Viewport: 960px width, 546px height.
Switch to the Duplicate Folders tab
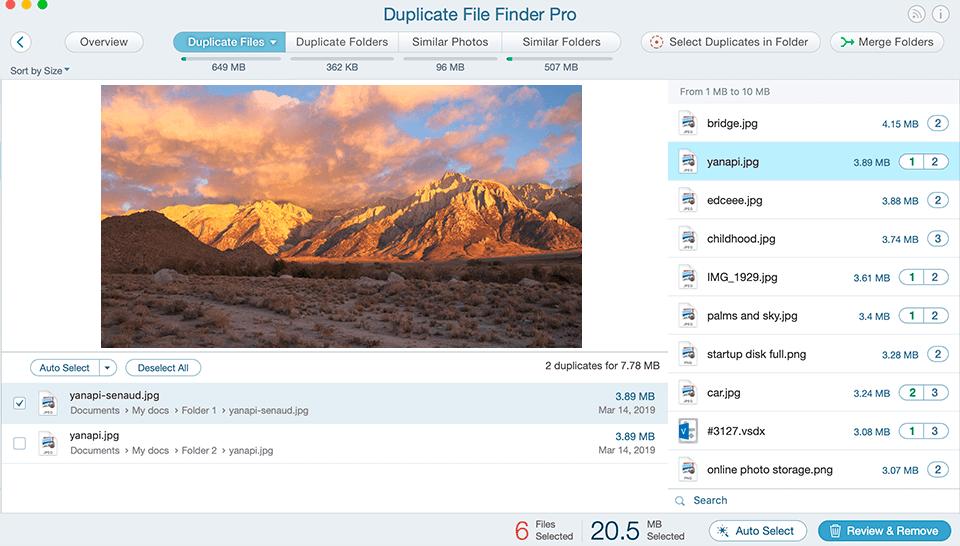point(342,42)
